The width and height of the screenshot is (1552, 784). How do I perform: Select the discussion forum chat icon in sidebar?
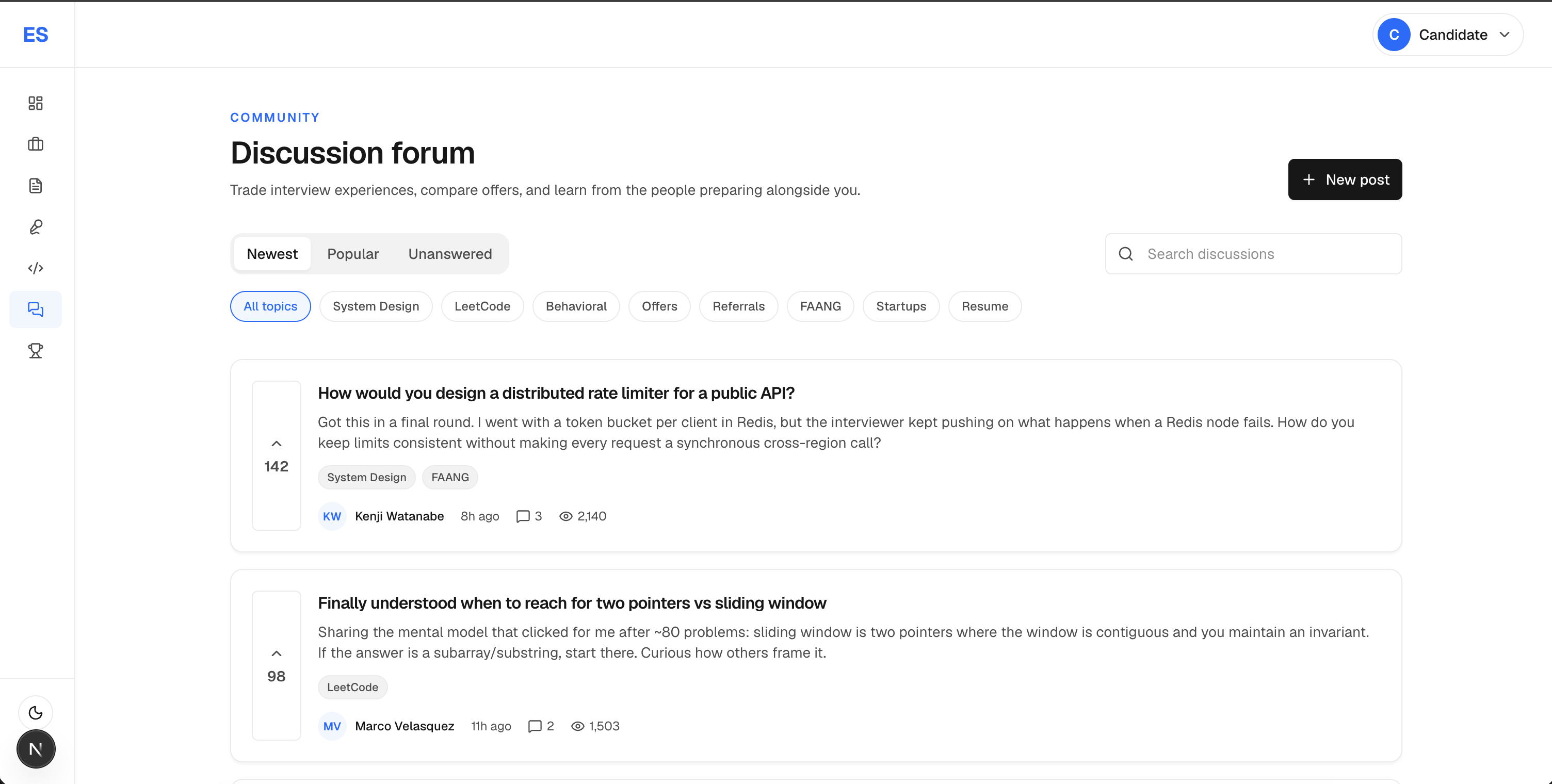(36, 309)
